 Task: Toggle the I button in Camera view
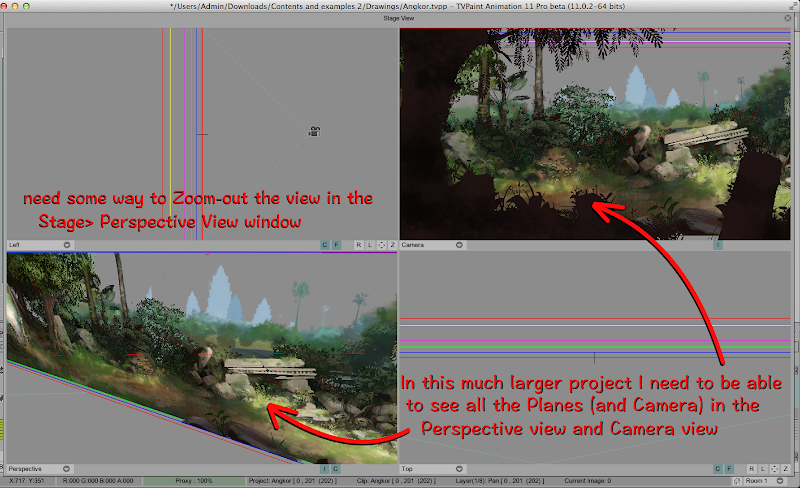click(718, 245)
